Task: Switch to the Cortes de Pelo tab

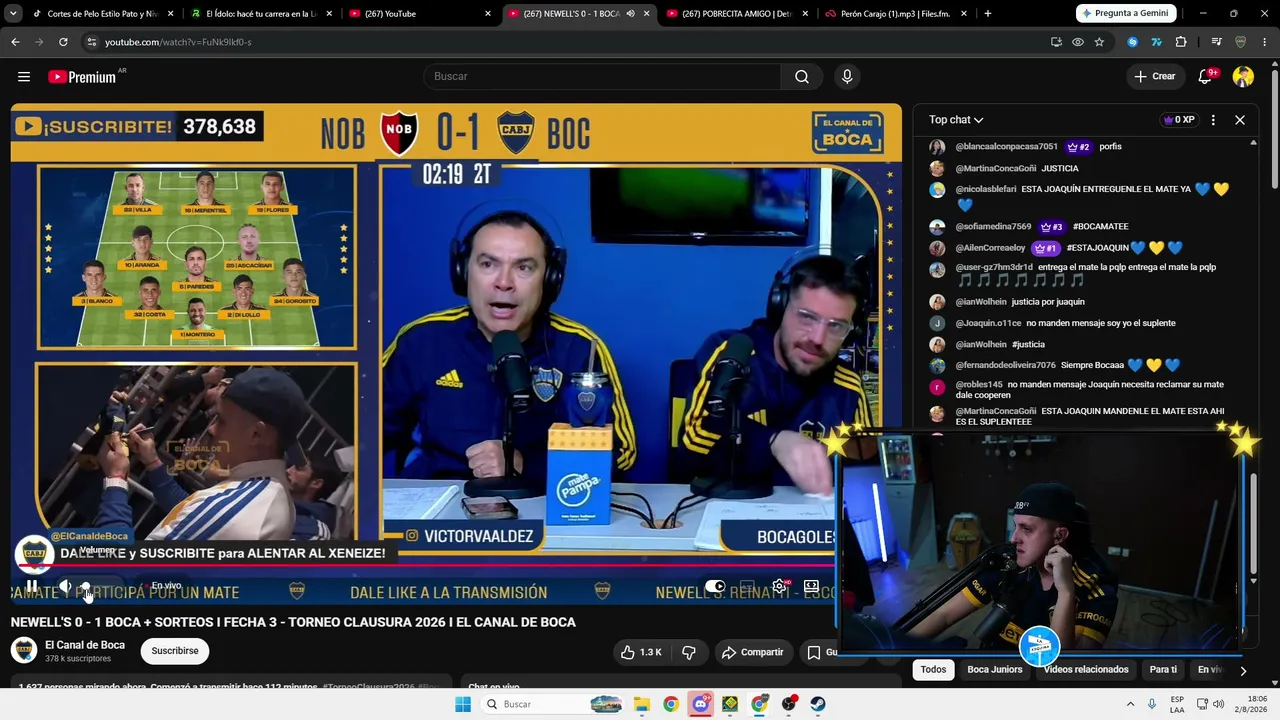Action: coord(102,14)
